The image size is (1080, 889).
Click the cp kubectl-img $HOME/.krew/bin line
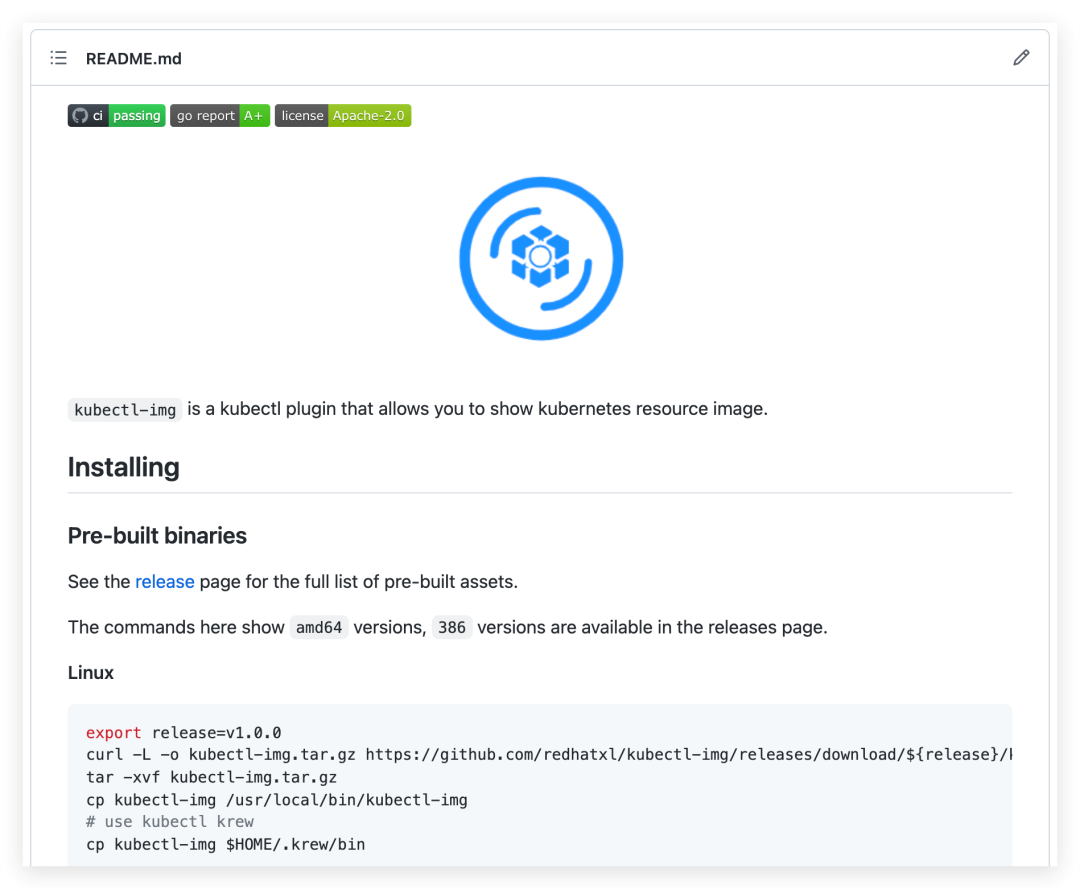pos(225,844)
